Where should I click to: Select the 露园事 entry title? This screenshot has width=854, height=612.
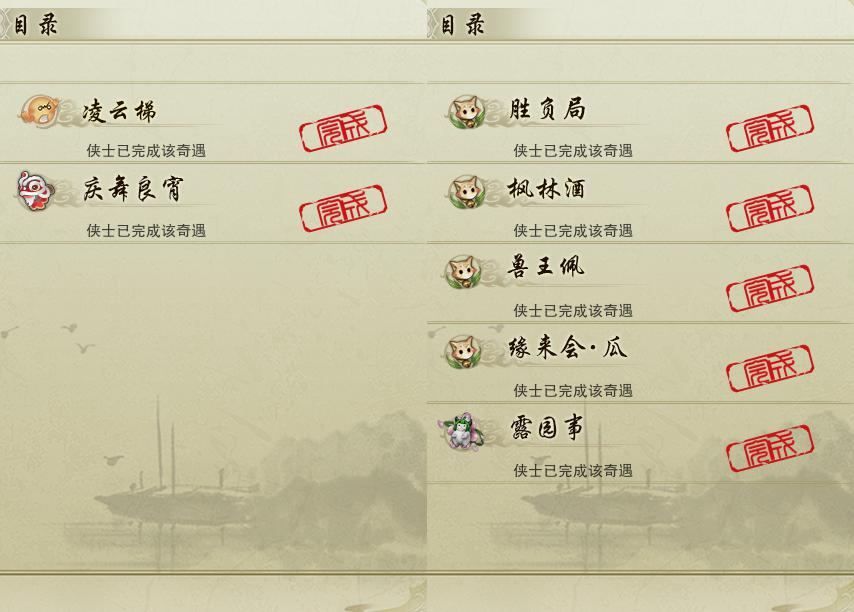pos(547,427)
